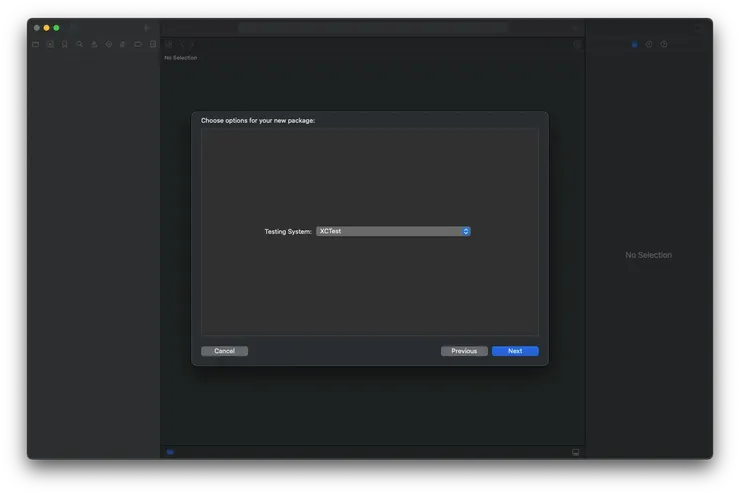Click the green zoom window button
The image size is (740, 495).
tap(56, 28)
